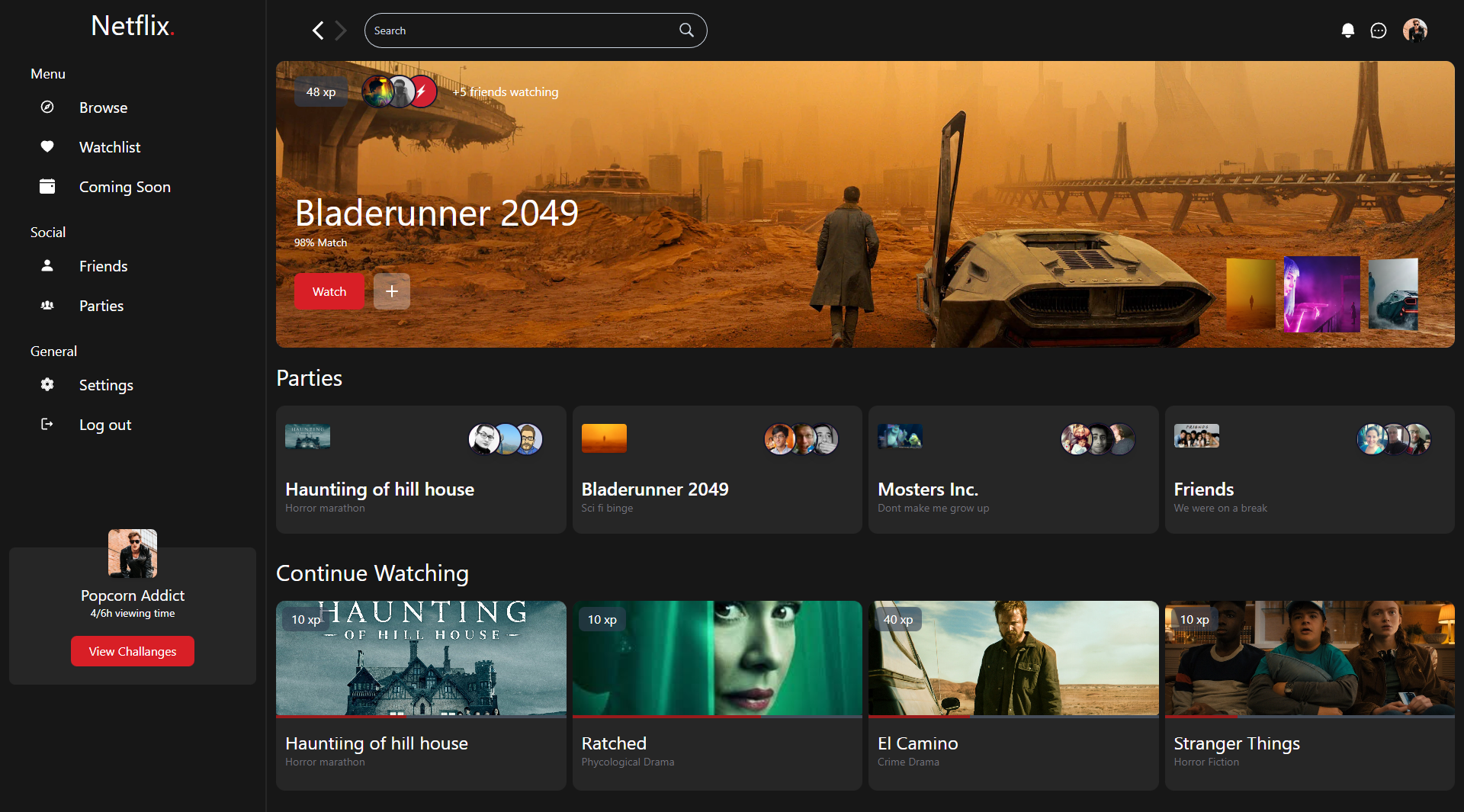Click the Settings gear icon
Screen dimensions: 1464x812
47,384
